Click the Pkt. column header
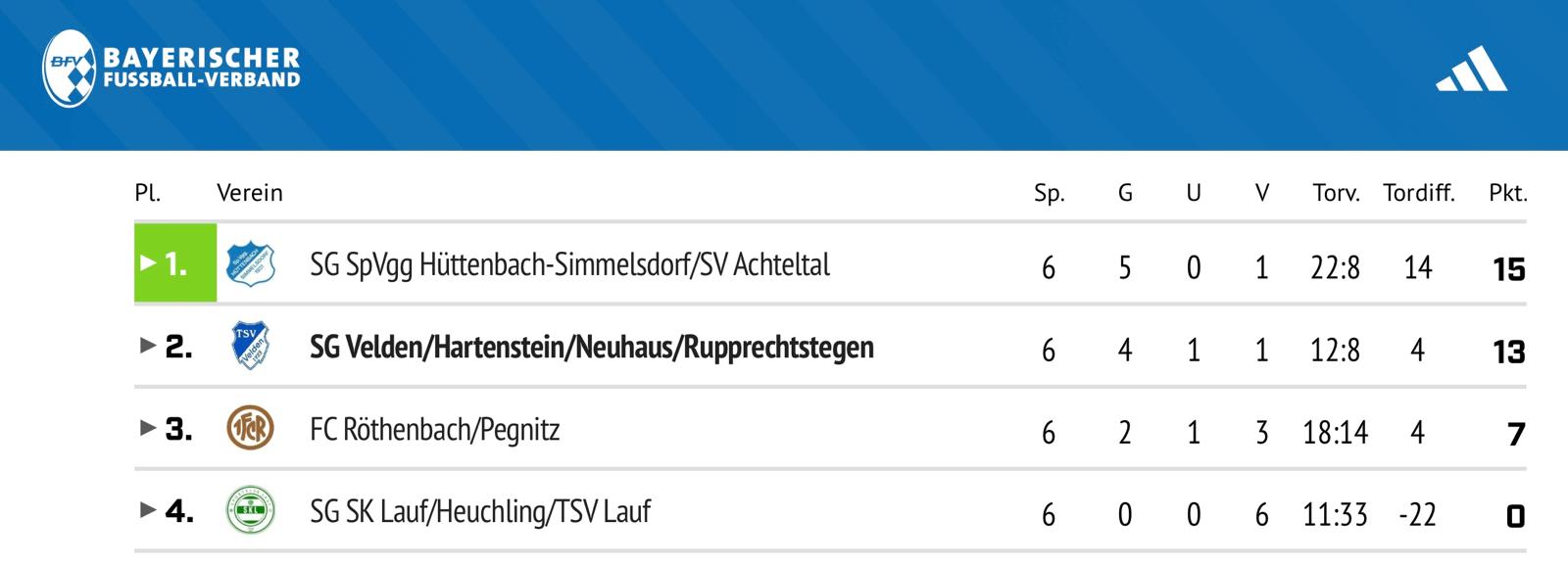This screenshot has height=566, width=1568. click(1507, 193)
